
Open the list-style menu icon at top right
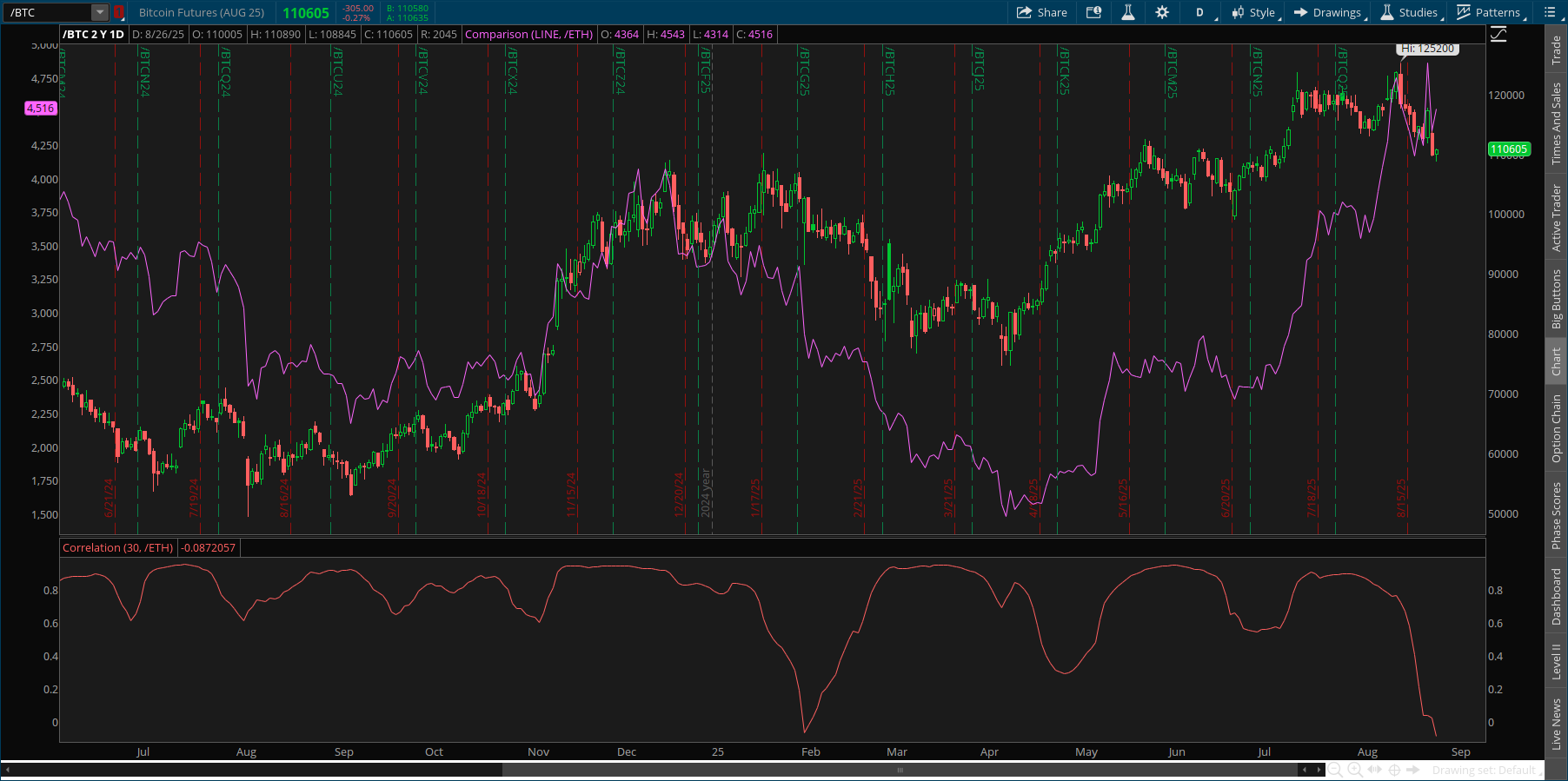pyautogui.click(x=1550, y=12)
